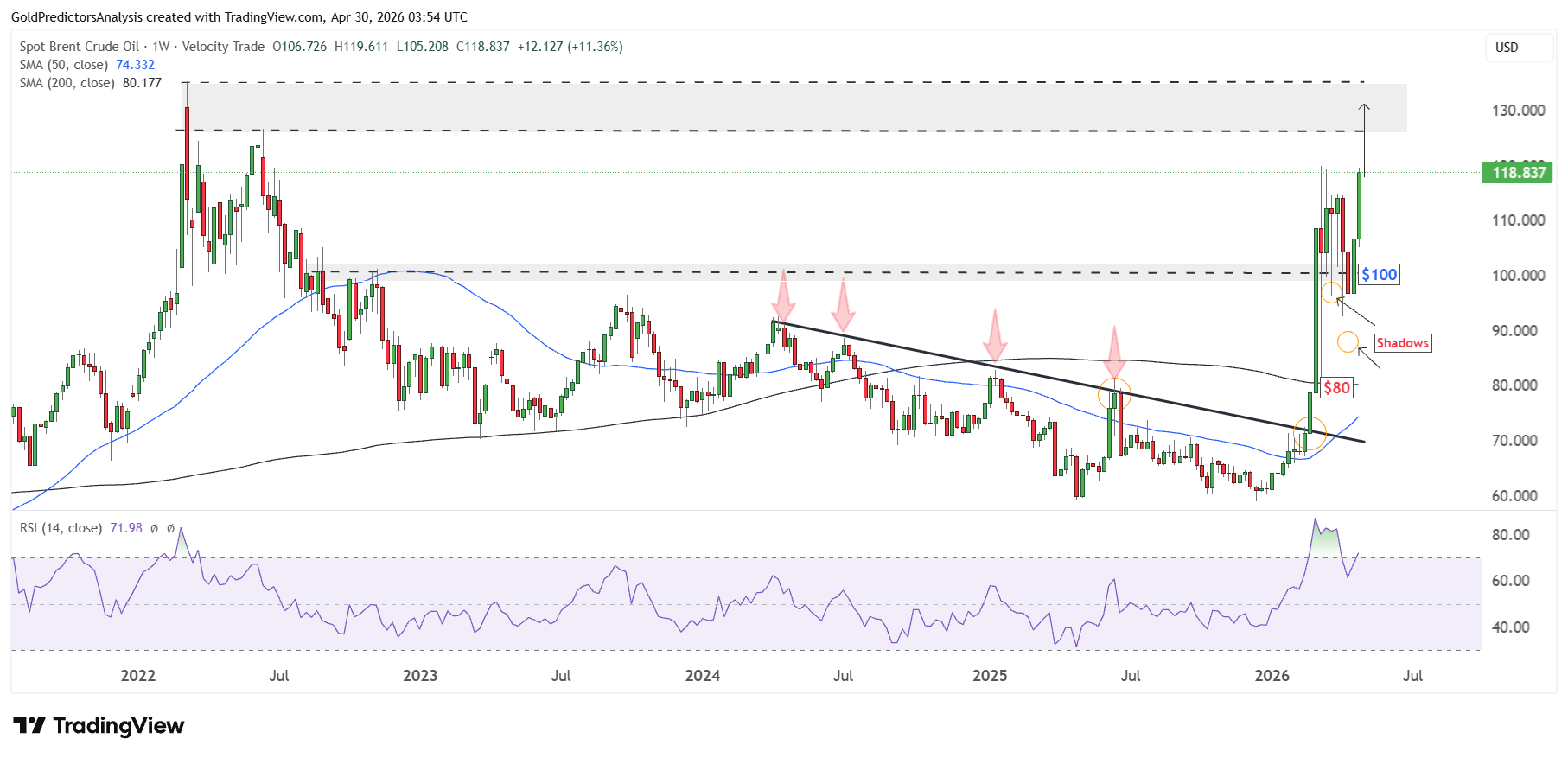
Task: Click the Spot Brent Crude Oil symbol title
Action: (x=80, y=47)
